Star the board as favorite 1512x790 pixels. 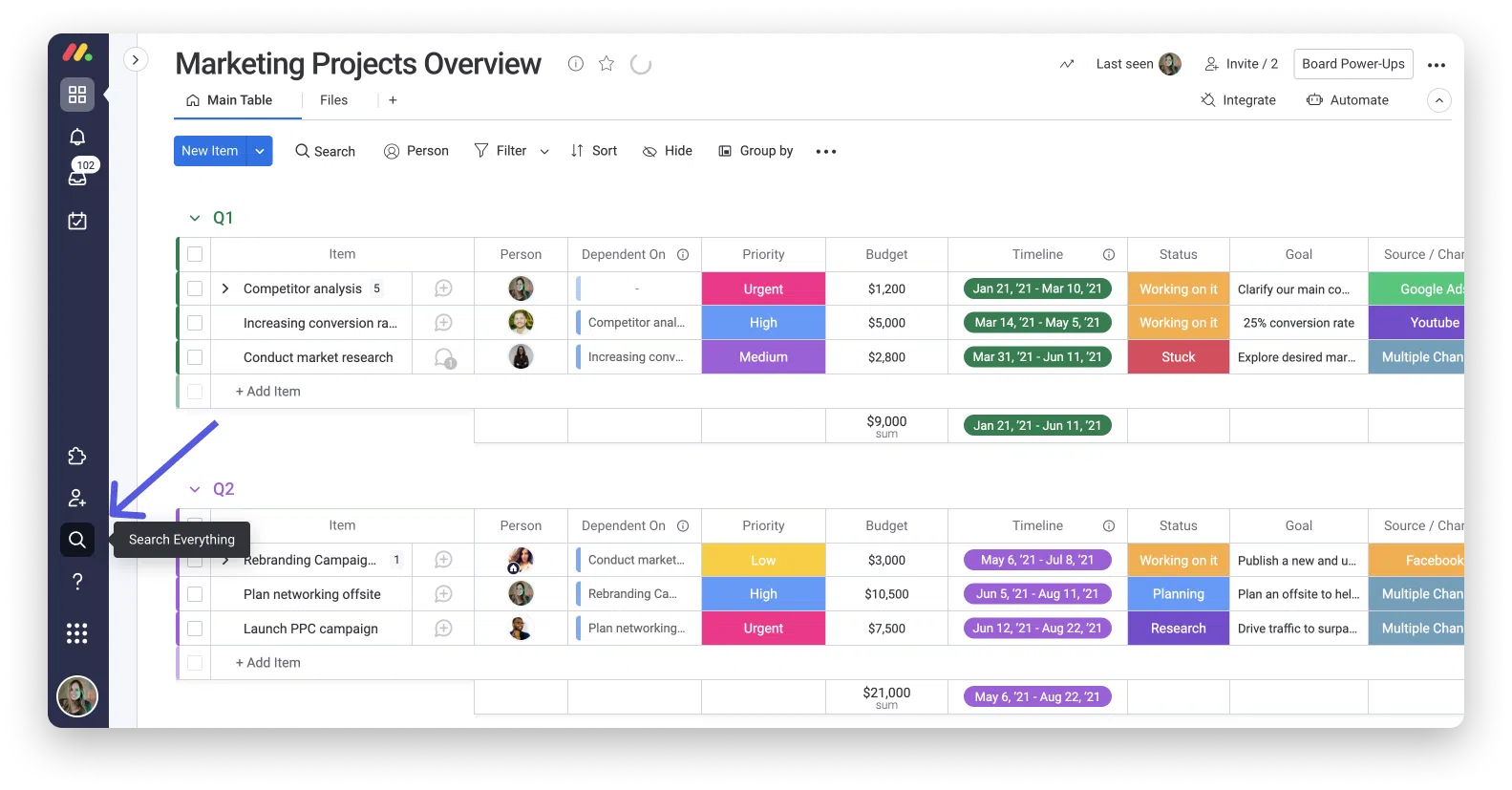pos(606,64)
